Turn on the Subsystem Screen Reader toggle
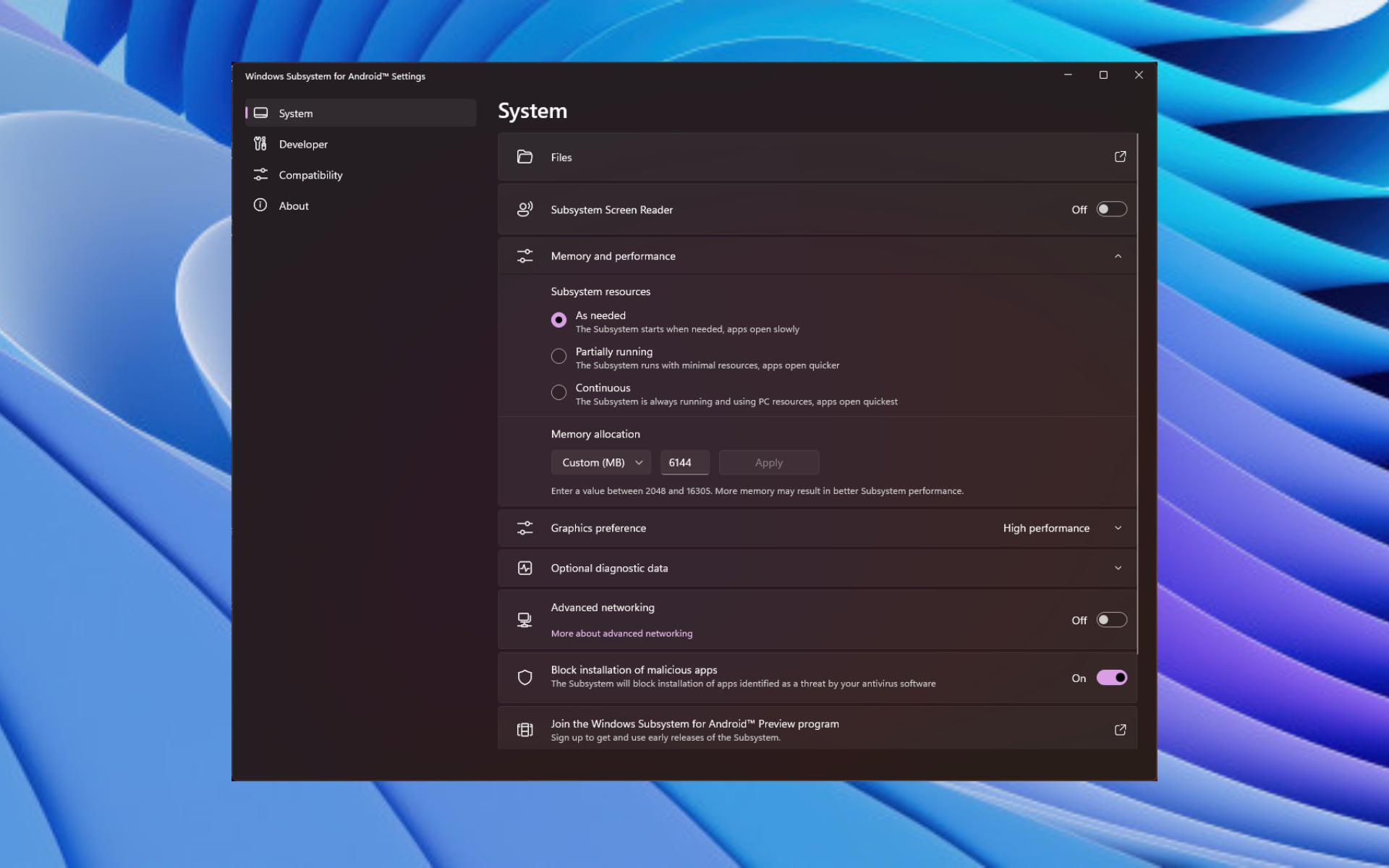The image size is (1389, 868). (x=1111, y=210)
